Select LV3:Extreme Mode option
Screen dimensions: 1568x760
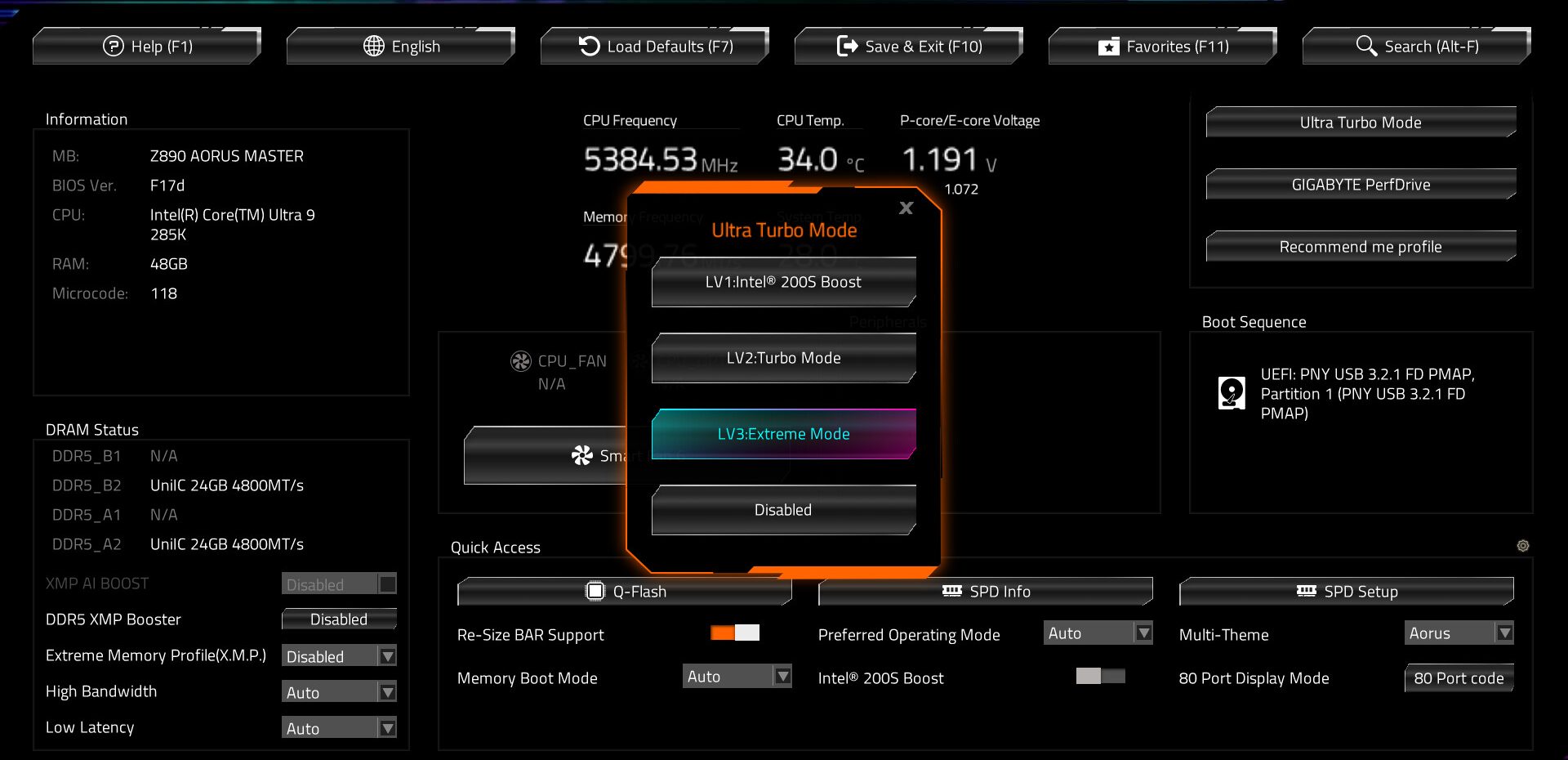coord(784,434)
